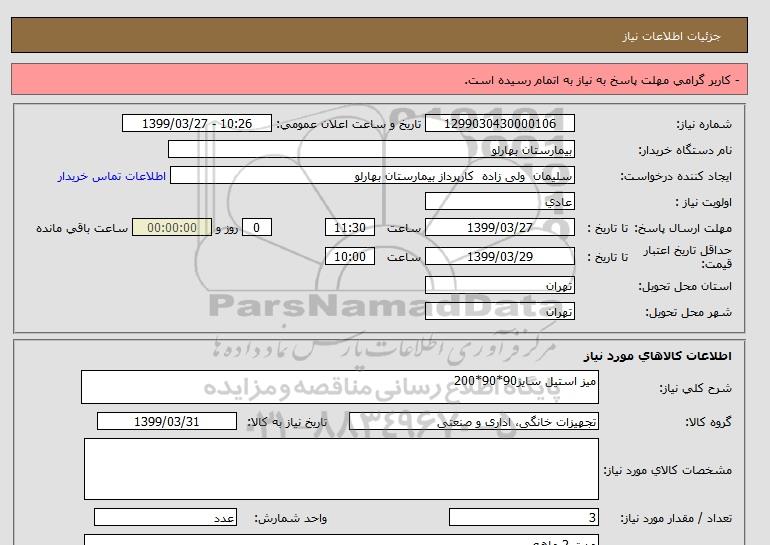Viewport: 770px width, 545px height.
Task: Click the goods group field تجهیزات خانگی
Action: (474, 421)
